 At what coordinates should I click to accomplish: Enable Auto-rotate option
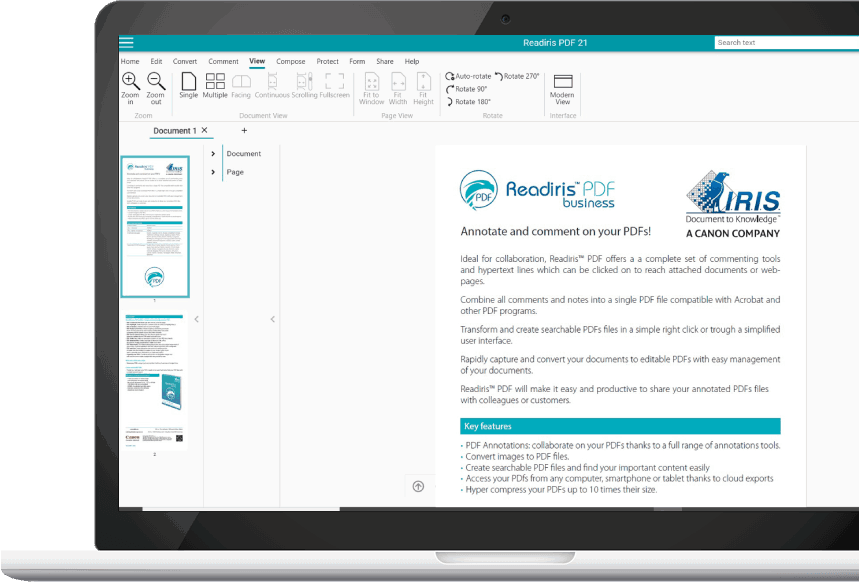467,76
